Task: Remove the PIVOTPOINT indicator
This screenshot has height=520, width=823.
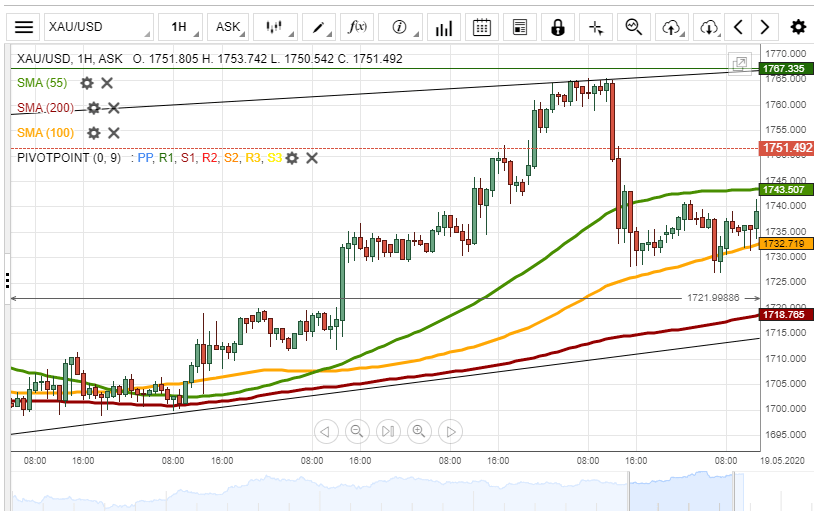Action: pos(312,158)
